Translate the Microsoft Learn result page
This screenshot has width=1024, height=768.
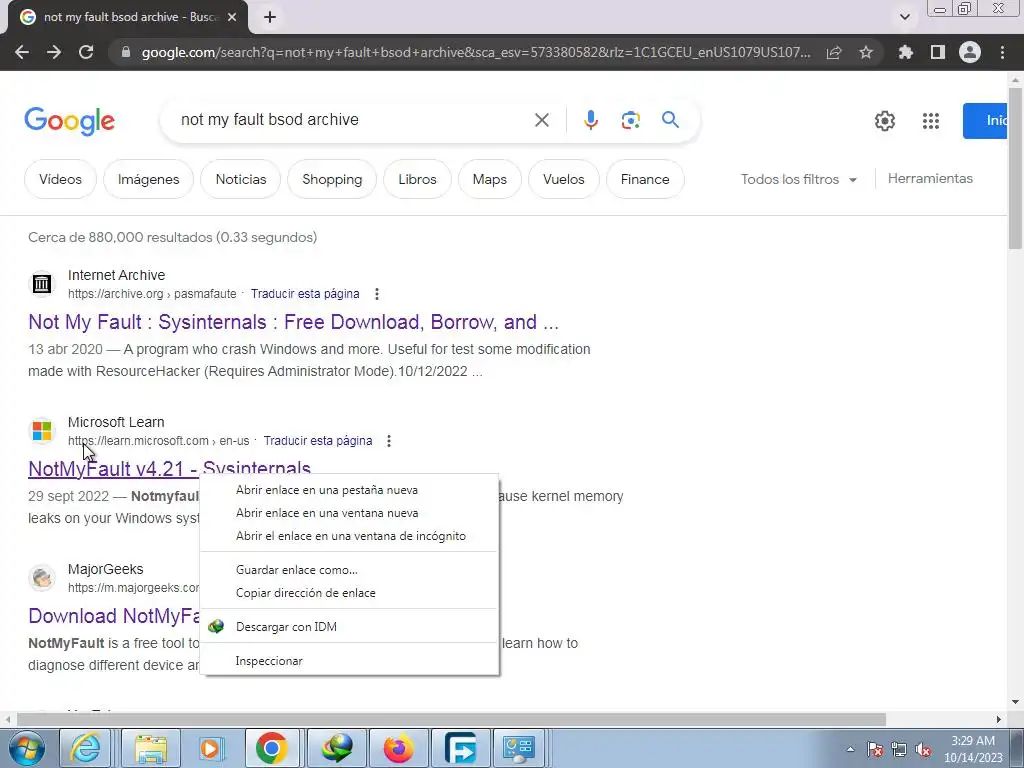pyautogui.click(x=318, y=441)
